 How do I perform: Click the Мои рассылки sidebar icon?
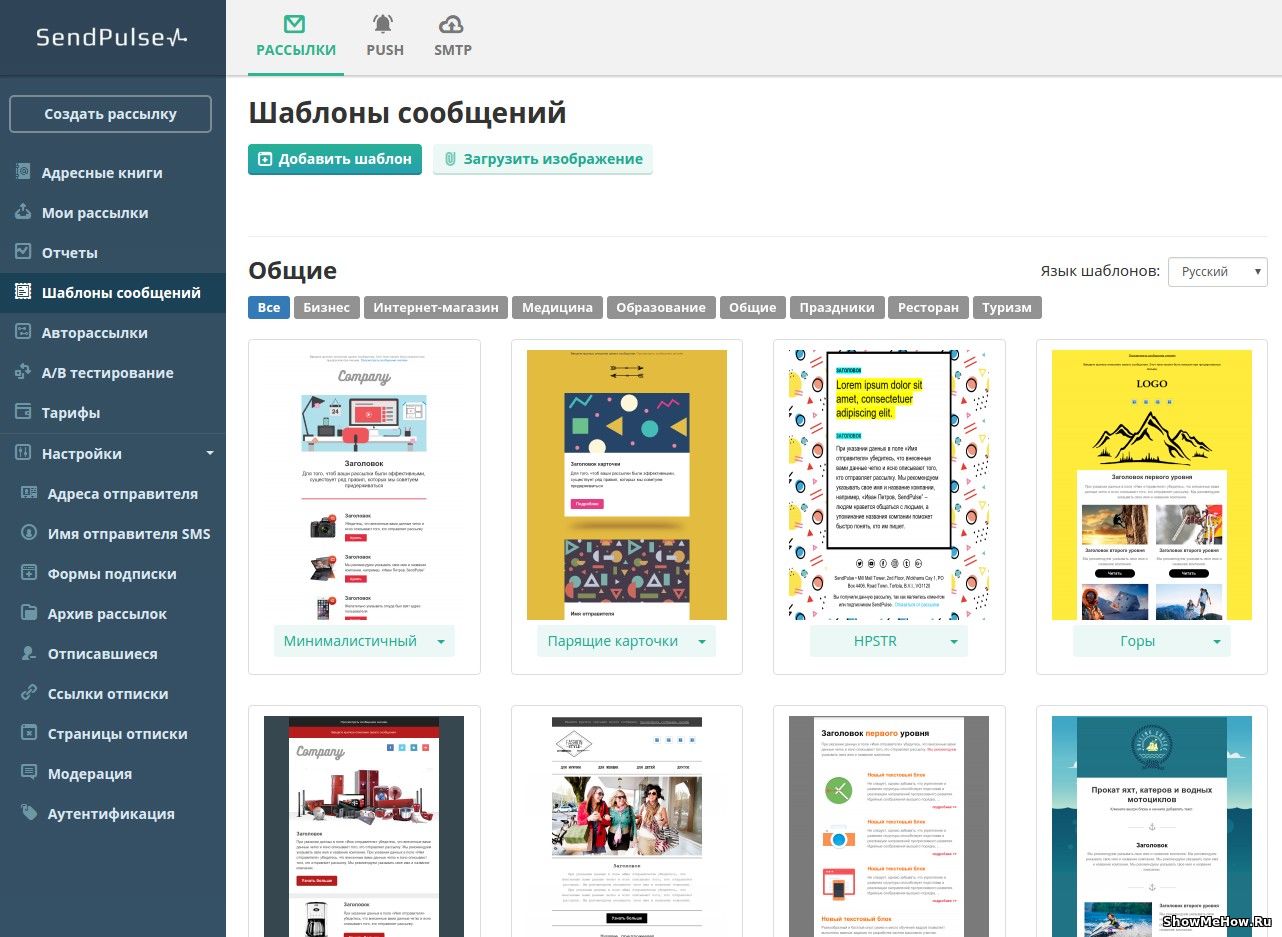(x=23, y=212)
